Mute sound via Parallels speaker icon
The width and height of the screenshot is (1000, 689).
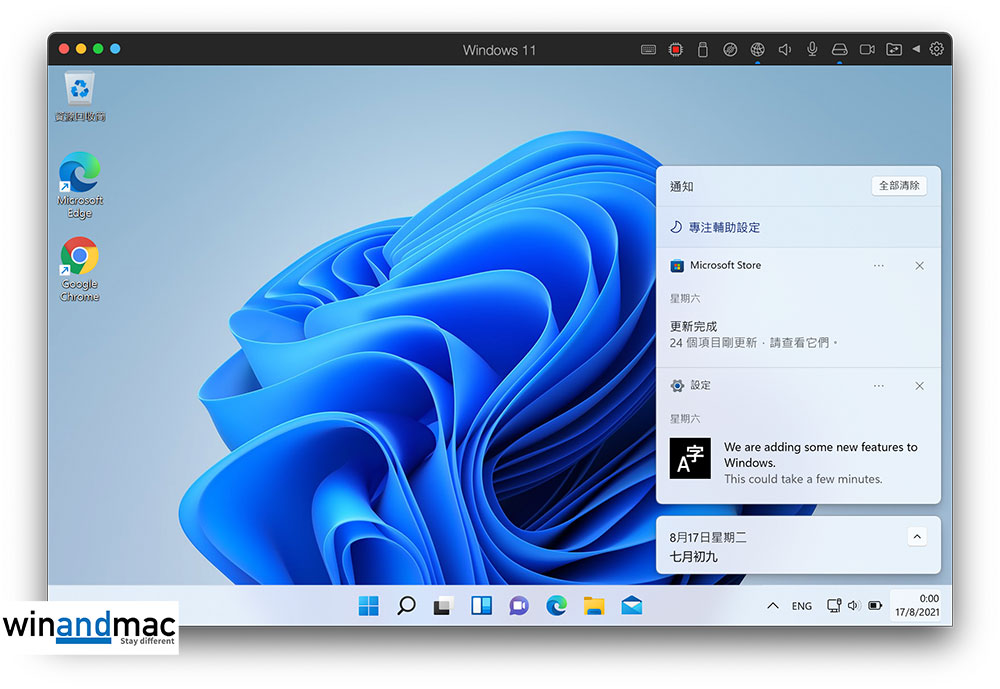785,49
